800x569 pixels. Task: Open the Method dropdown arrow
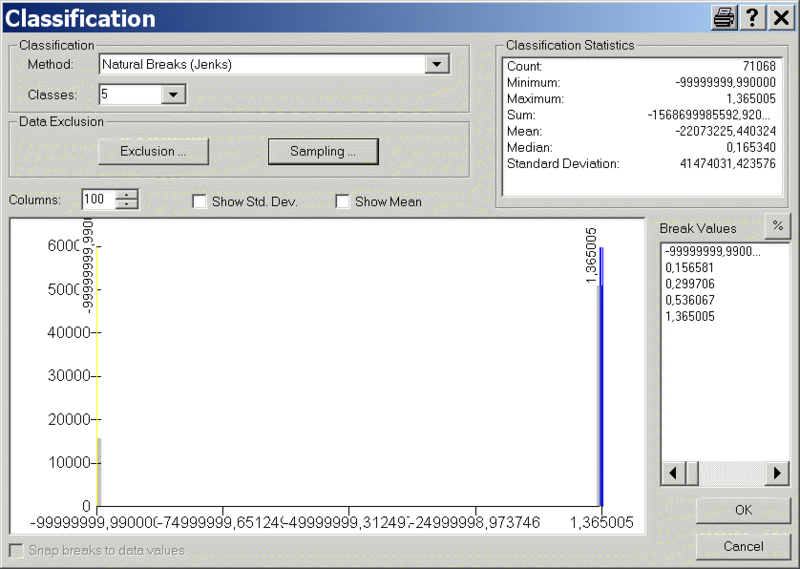(437, 64)
